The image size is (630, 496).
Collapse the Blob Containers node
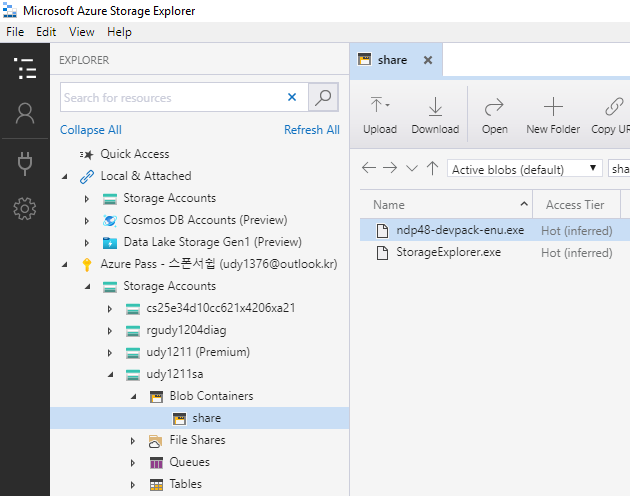coord(134,397)
